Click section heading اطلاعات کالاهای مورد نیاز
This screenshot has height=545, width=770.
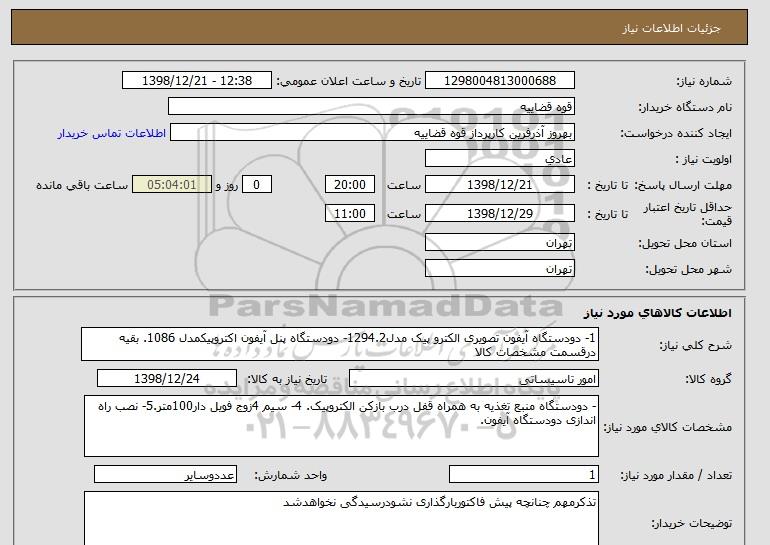[x=657, y=313]
